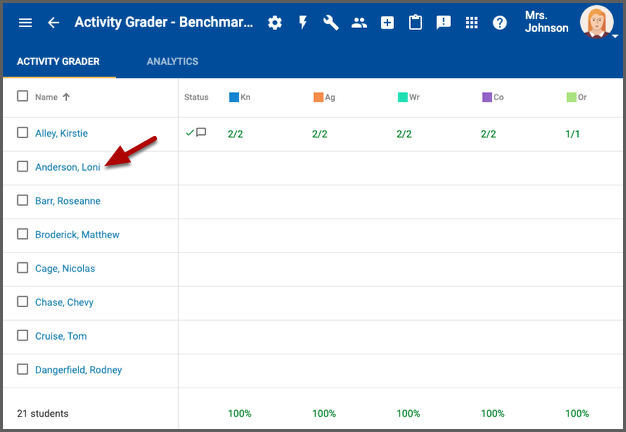Click the blue Kn color swatch
Image resolution: width=626 pixels, height=432 pixels.
234,97
